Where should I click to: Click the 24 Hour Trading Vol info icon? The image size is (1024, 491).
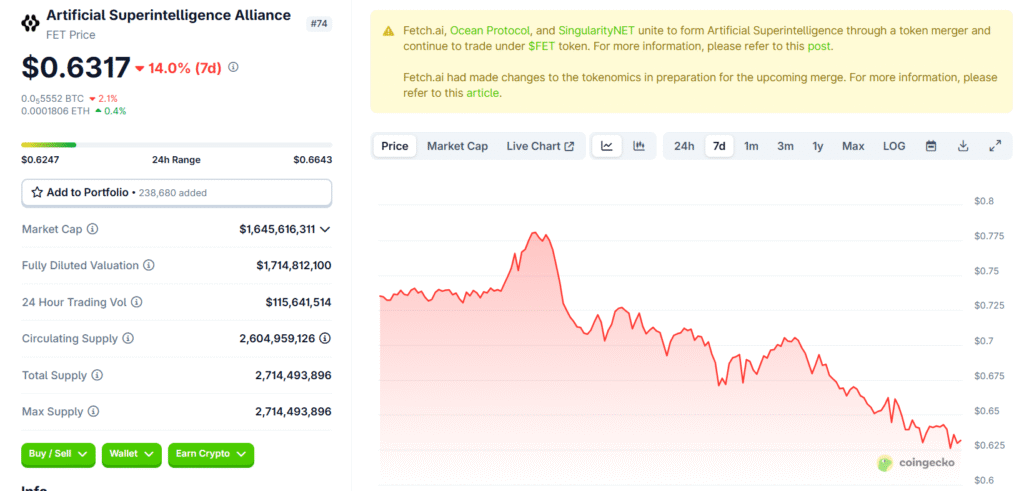136,302
